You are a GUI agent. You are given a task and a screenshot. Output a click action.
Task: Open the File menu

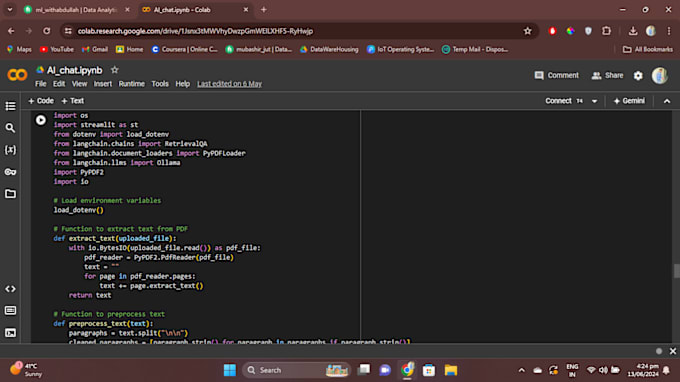coord(41,84)
